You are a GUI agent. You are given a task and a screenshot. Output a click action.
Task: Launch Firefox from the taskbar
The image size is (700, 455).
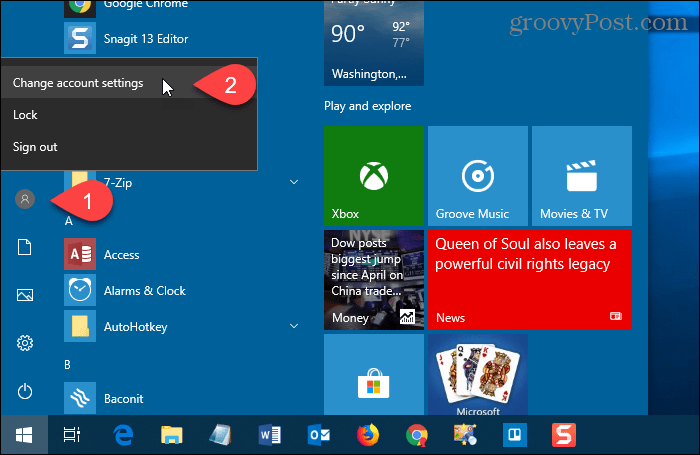click(368, 435)
